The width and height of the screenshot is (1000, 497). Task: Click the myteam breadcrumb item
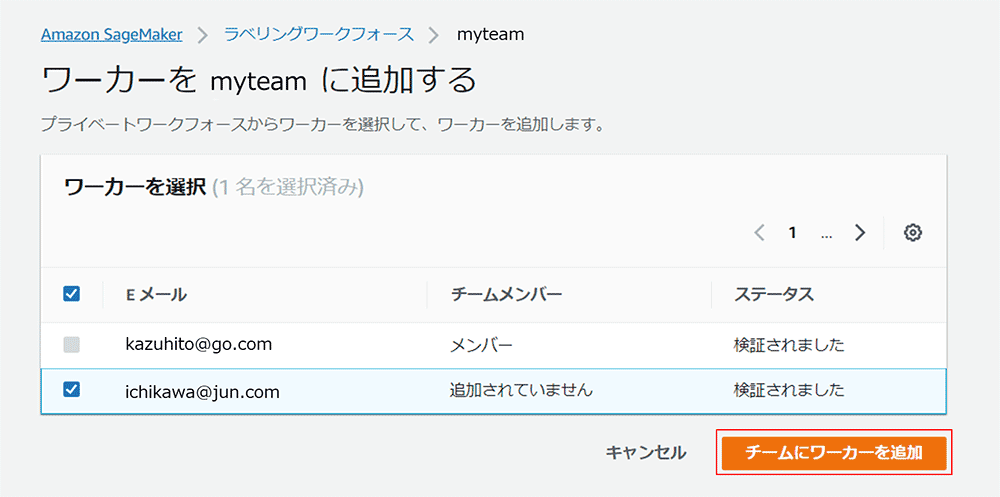490,34
